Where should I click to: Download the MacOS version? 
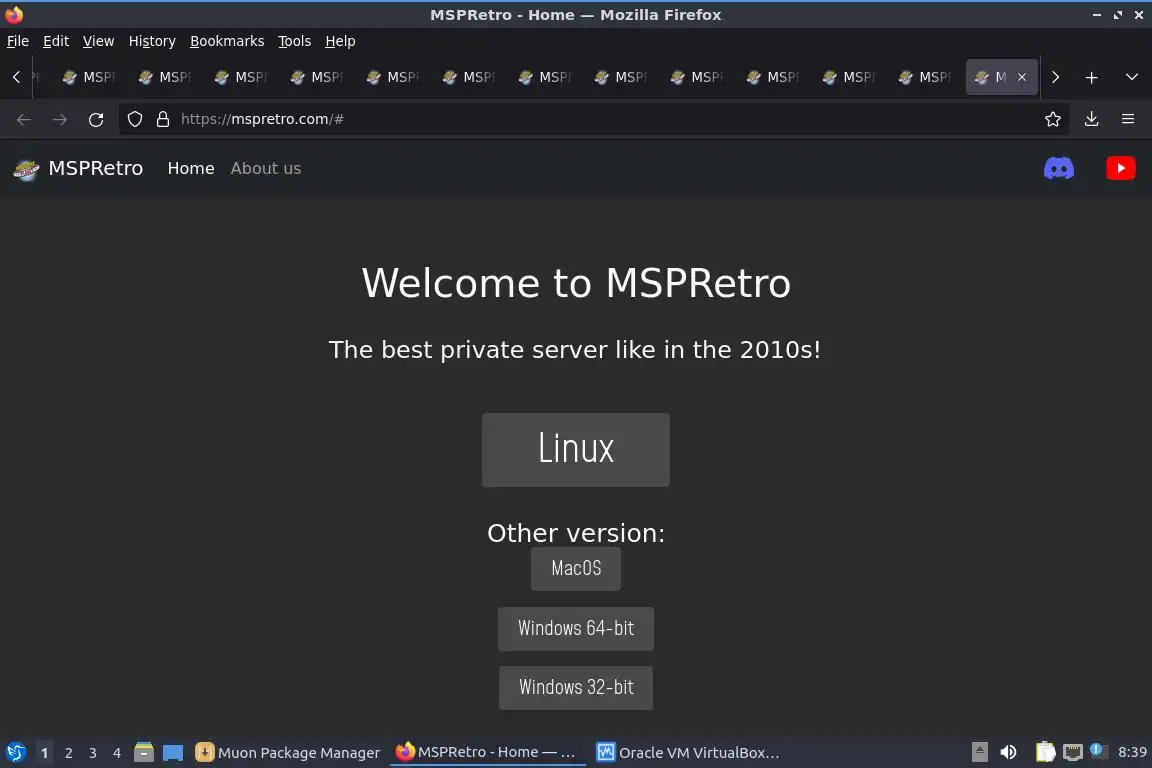pyautogui.click(x=576, y=568)
